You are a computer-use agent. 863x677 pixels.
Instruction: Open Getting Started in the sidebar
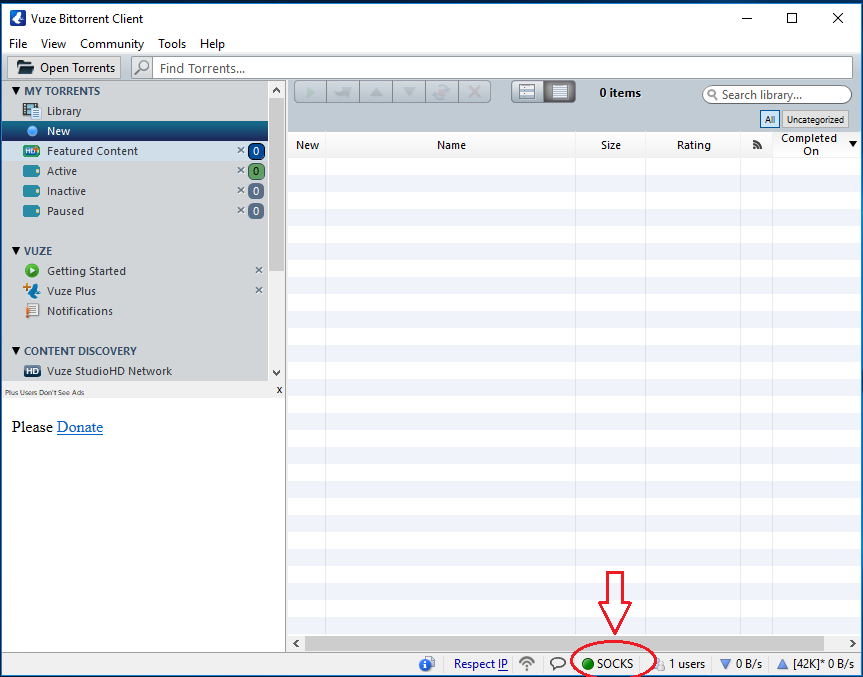135,271
